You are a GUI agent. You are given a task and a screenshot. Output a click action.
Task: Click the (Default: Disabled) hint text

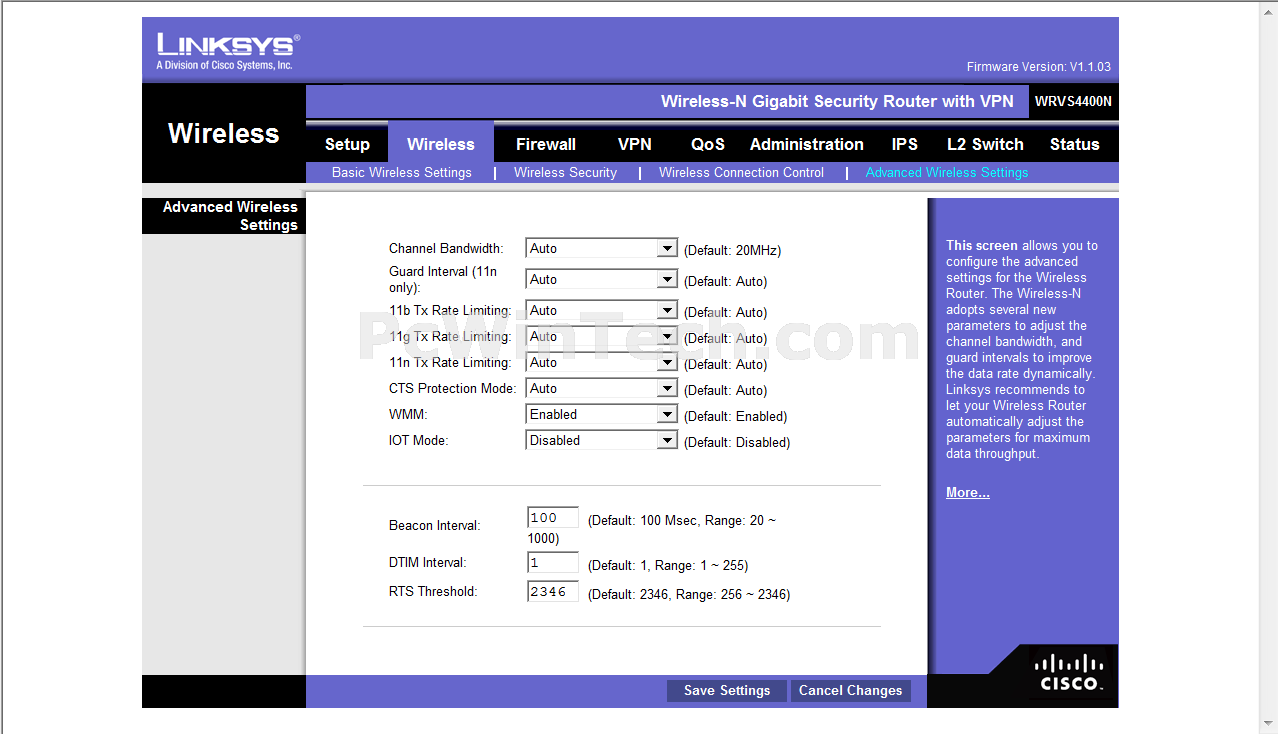point(737,443)
